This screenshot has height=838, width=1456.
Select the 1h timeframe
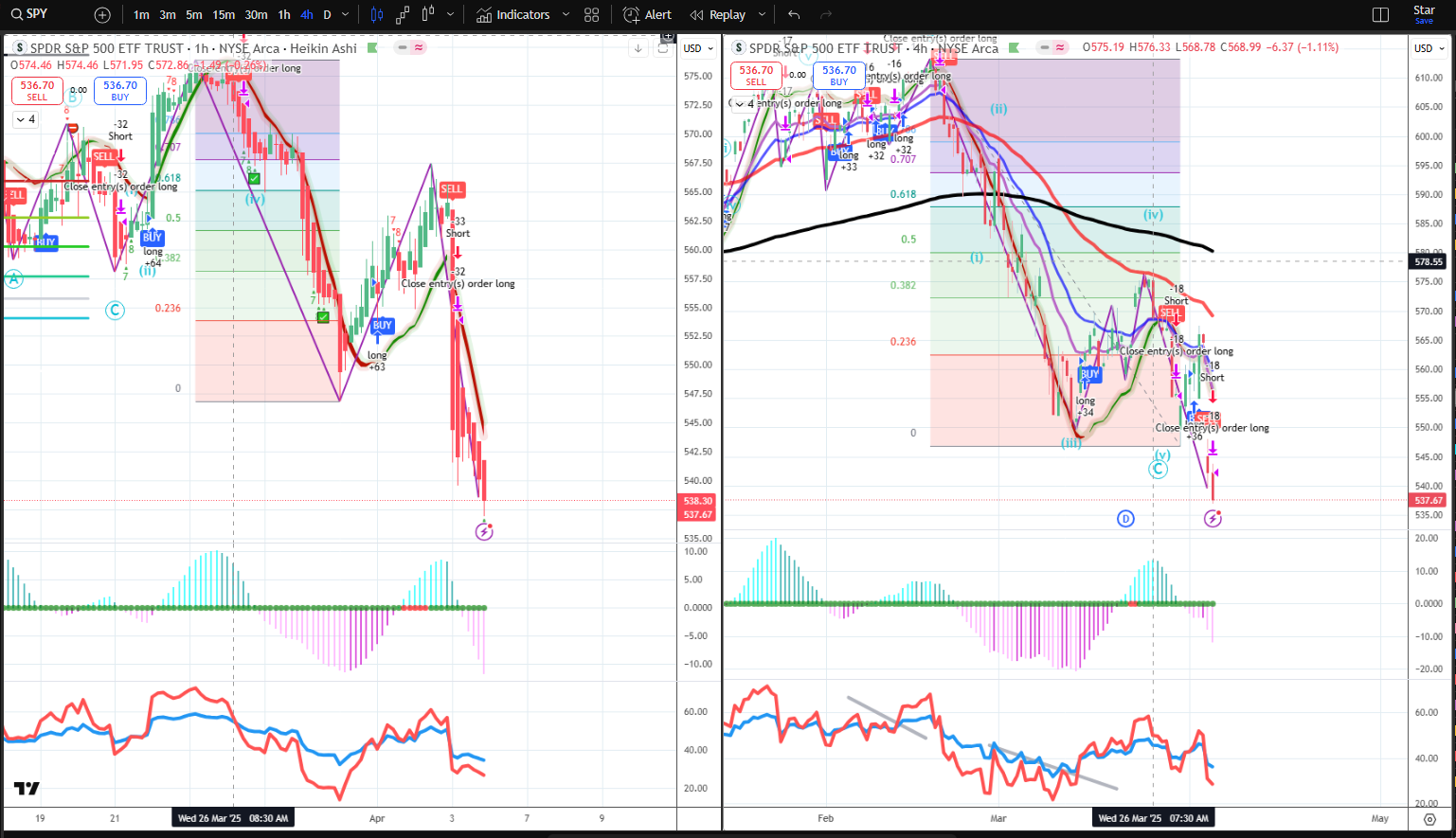(284, 15)
